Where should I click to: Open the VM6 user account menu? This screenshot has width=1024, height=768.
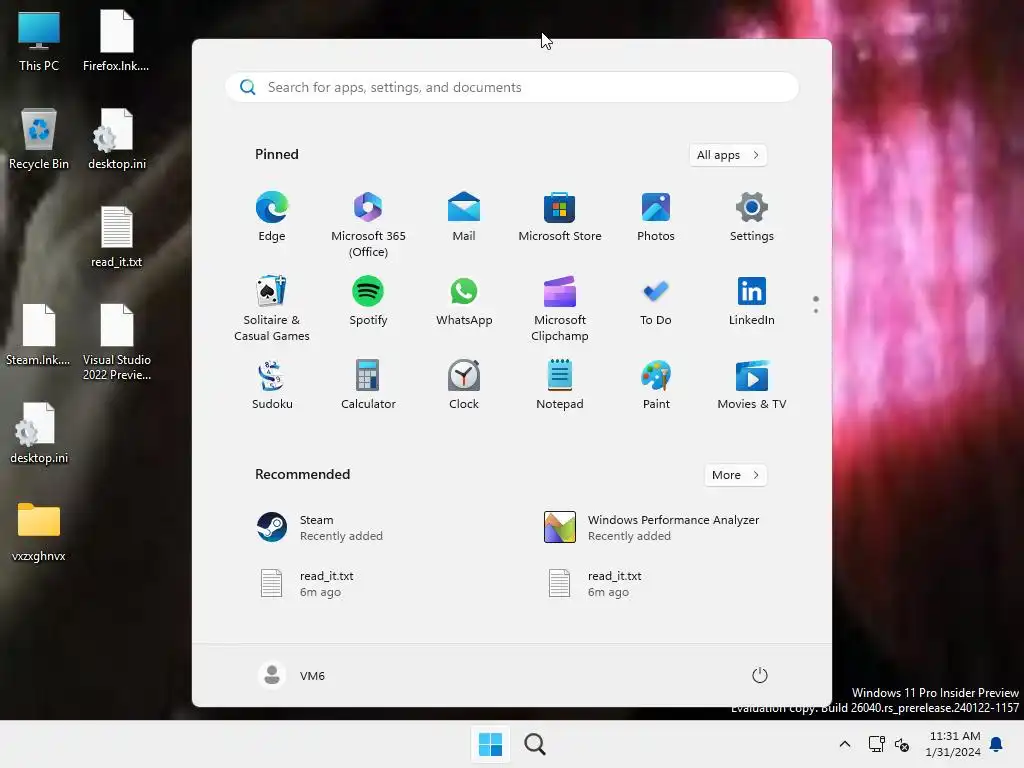pyautogui.click(x=292, y=675)
